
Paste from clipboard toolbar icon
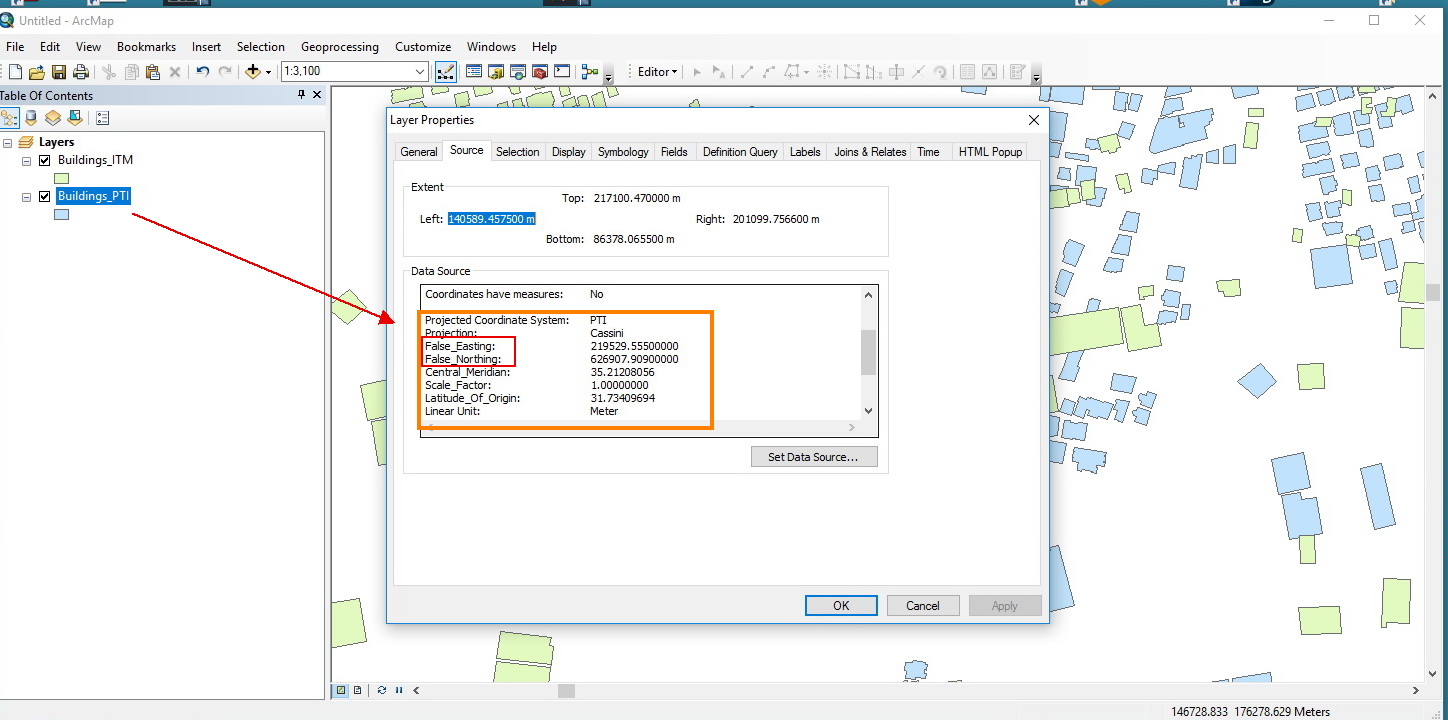(x=153, y=72)
